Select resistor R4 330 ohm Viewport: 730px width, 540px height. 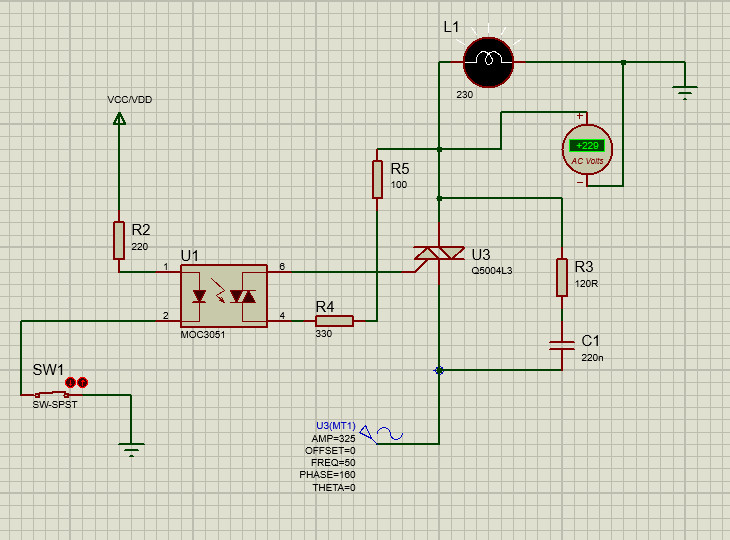(x=334, y=321)
